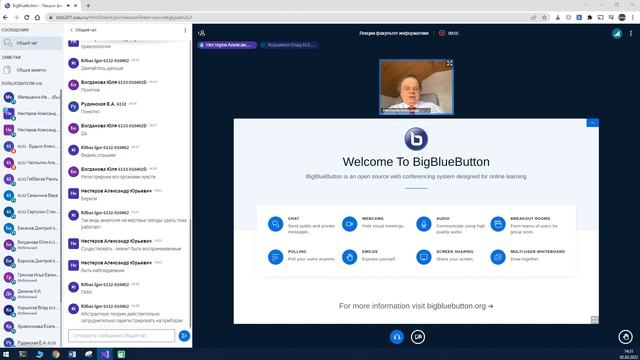Screen dimensions: 640x360
Task: Select user Богданова Юлия in the users list
Action: (31, 244)
